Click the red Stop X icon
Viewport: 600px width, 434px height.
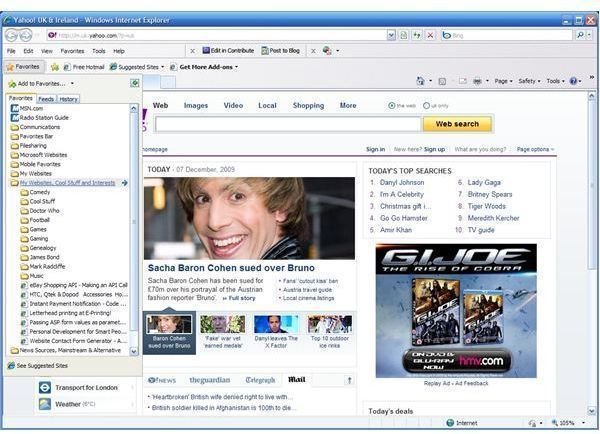click(x=430, y=35)
